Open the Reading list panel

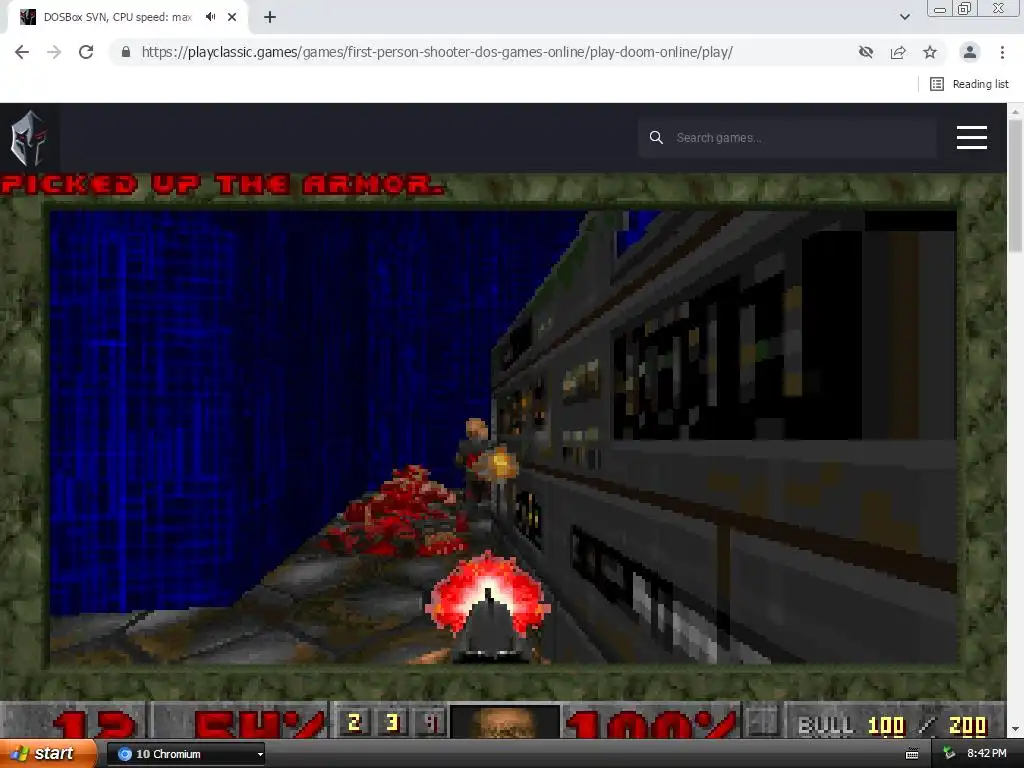pos(969,84)
